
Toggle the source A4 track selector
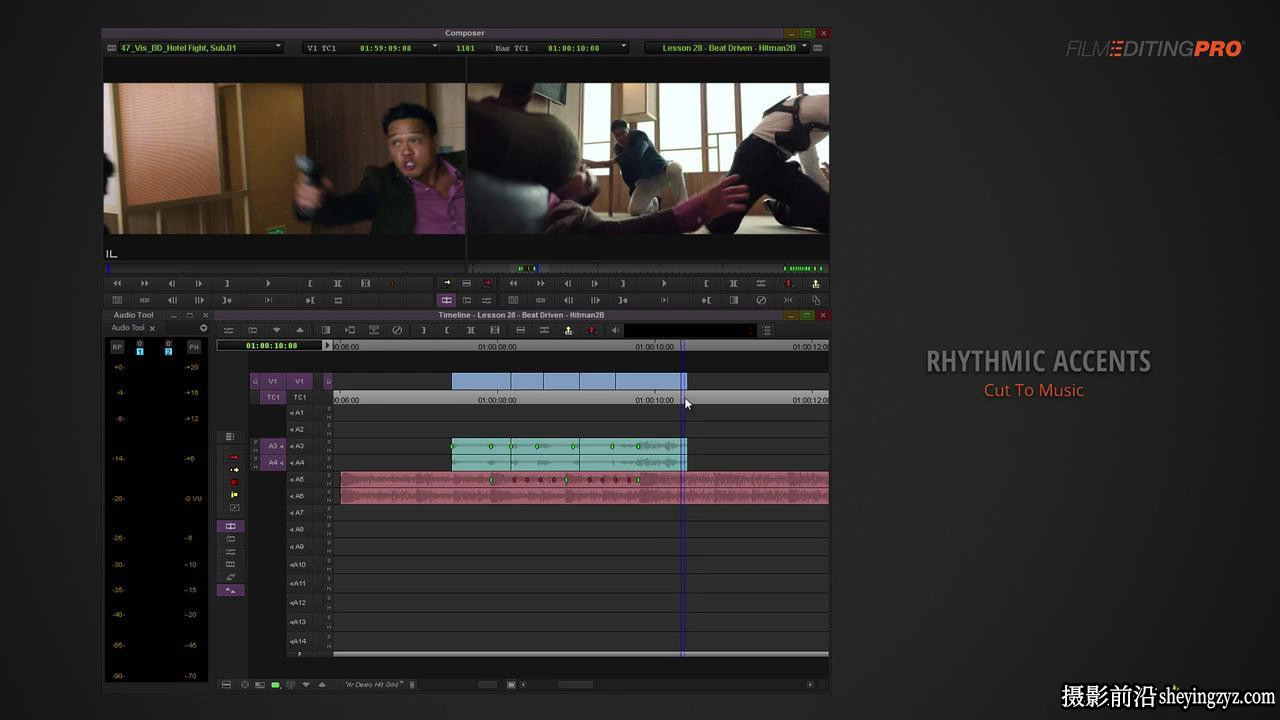coord(272,463)
